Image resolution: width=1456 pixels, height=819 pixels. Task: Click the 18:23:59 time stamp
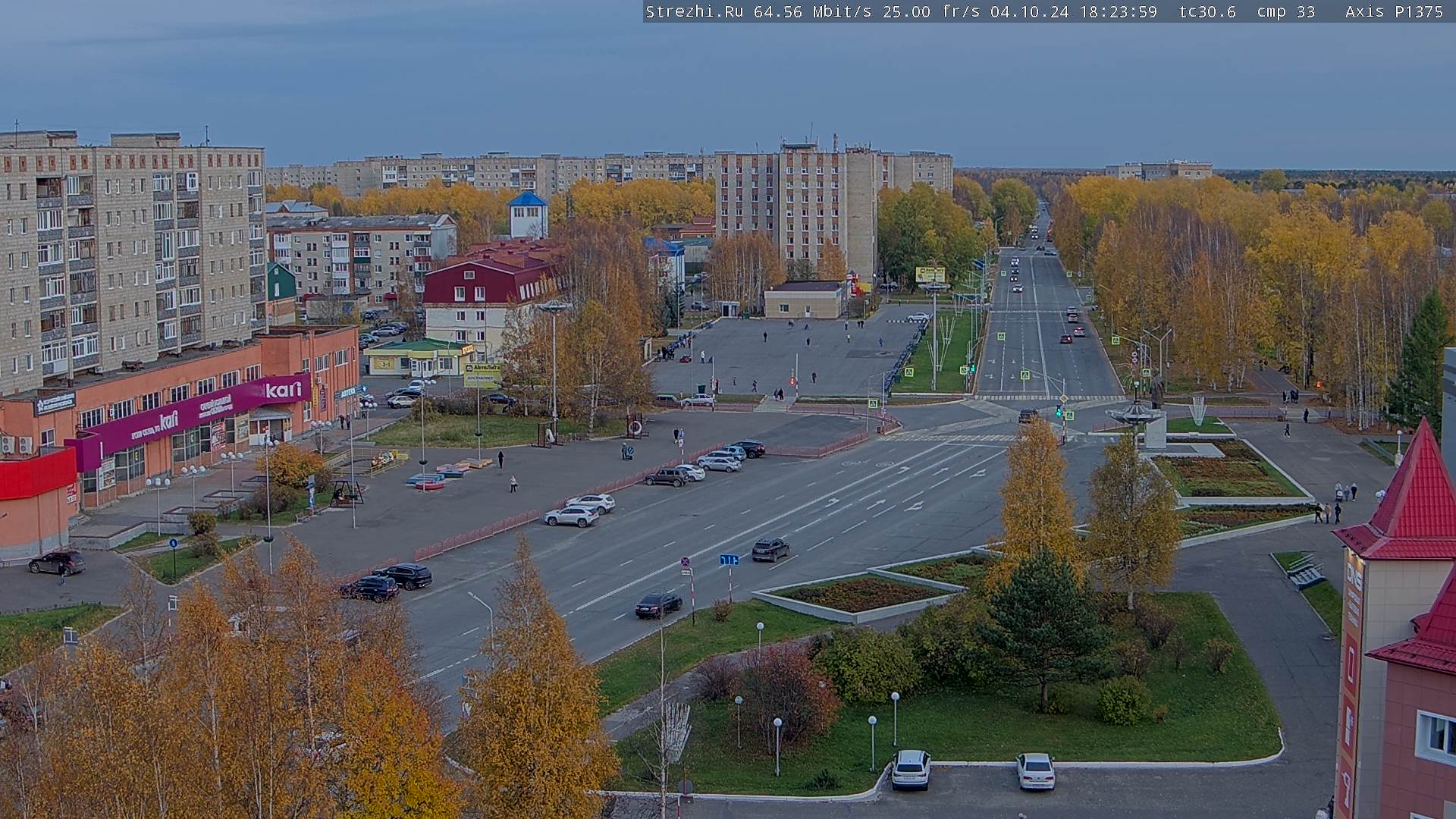1118,11
